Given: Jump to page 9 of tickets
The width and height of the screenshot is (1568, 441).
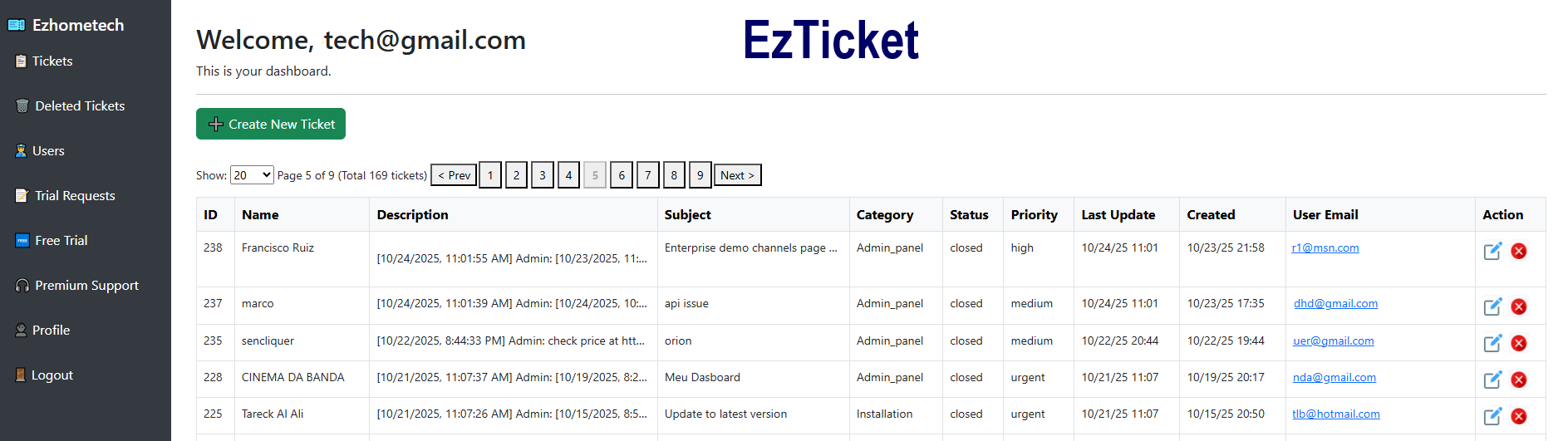Looking at the screenshot, I should pos(700,175).
